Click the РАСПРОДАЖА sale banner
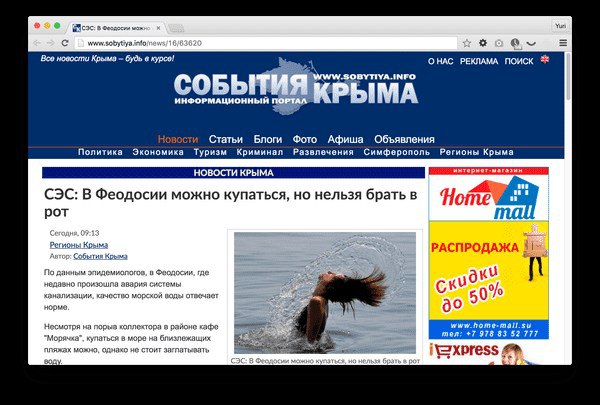 click(489, 270)
